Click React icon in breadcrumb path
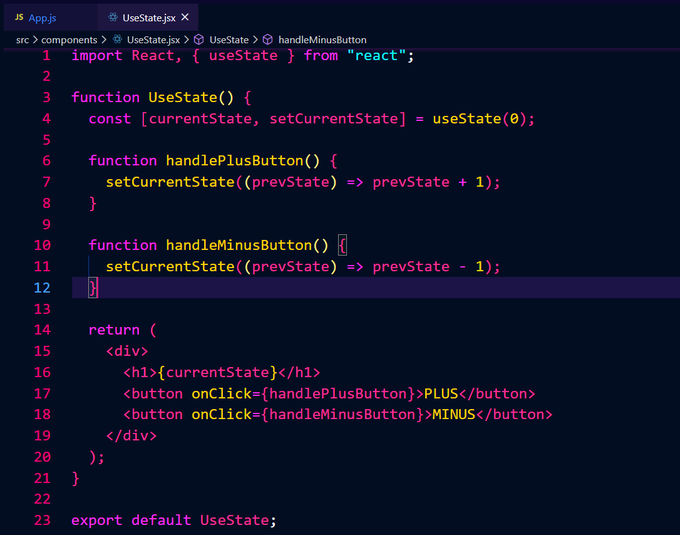This screenshot has width=680, height=535. coord(118,39)
